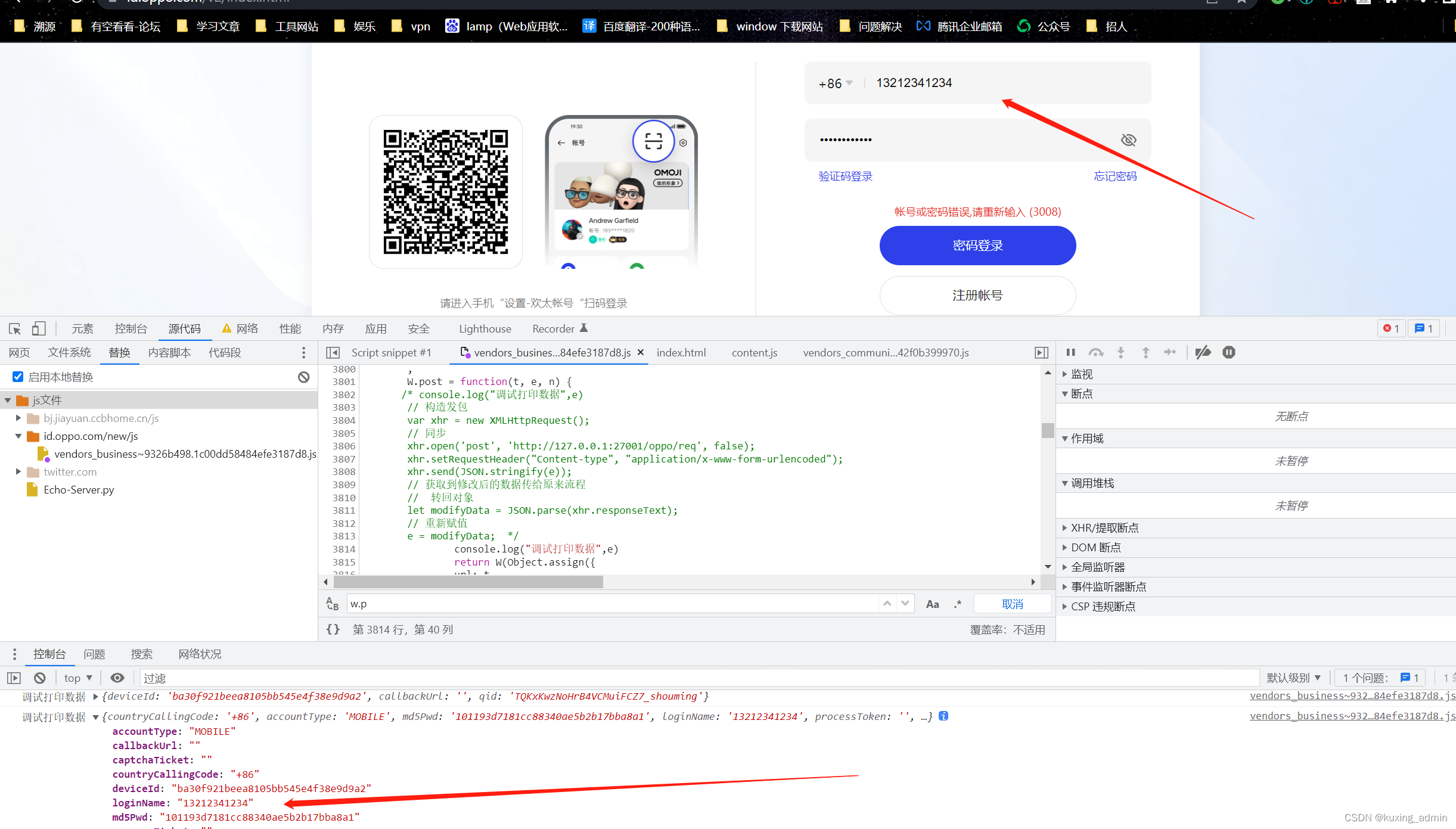The width and height of the screenshot is (1456, 829).
Task: Expand the first logged deviceId object
Action: click(95, 697)
